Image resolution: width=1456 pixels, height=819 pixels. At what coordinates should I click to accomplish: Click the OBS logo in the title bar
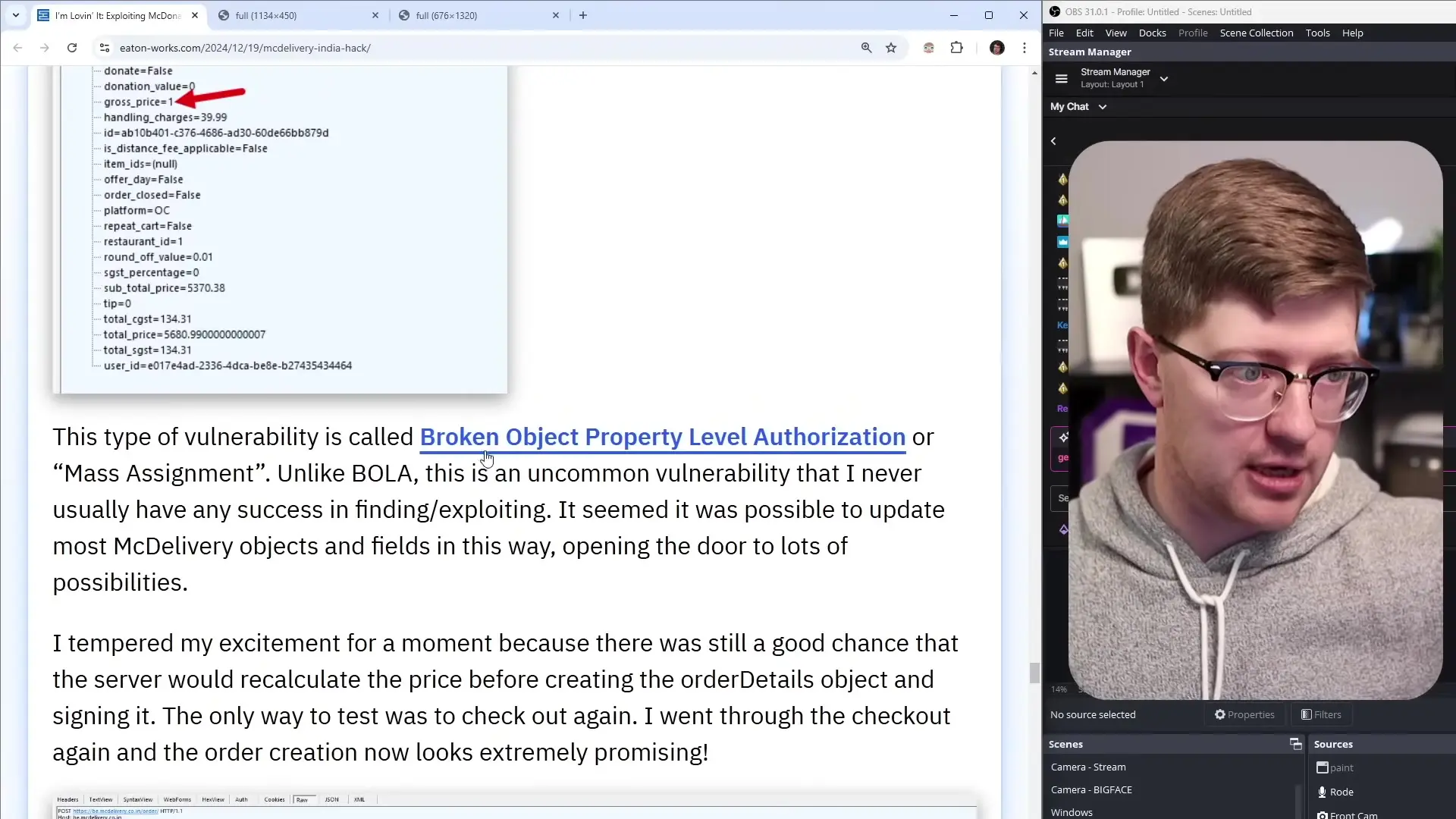click(1054, 11)
